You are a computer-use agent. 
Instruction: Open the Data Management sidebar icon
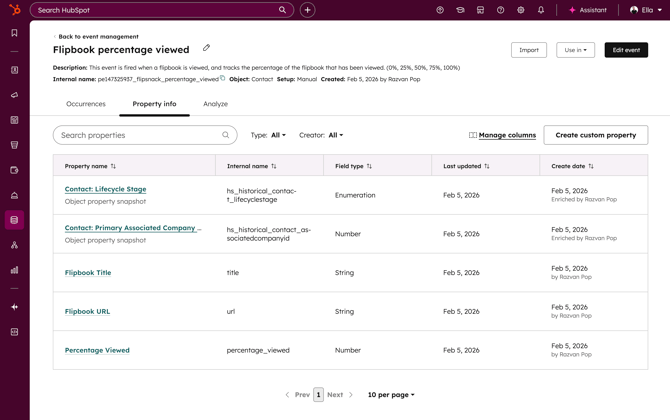click(15, 220)
